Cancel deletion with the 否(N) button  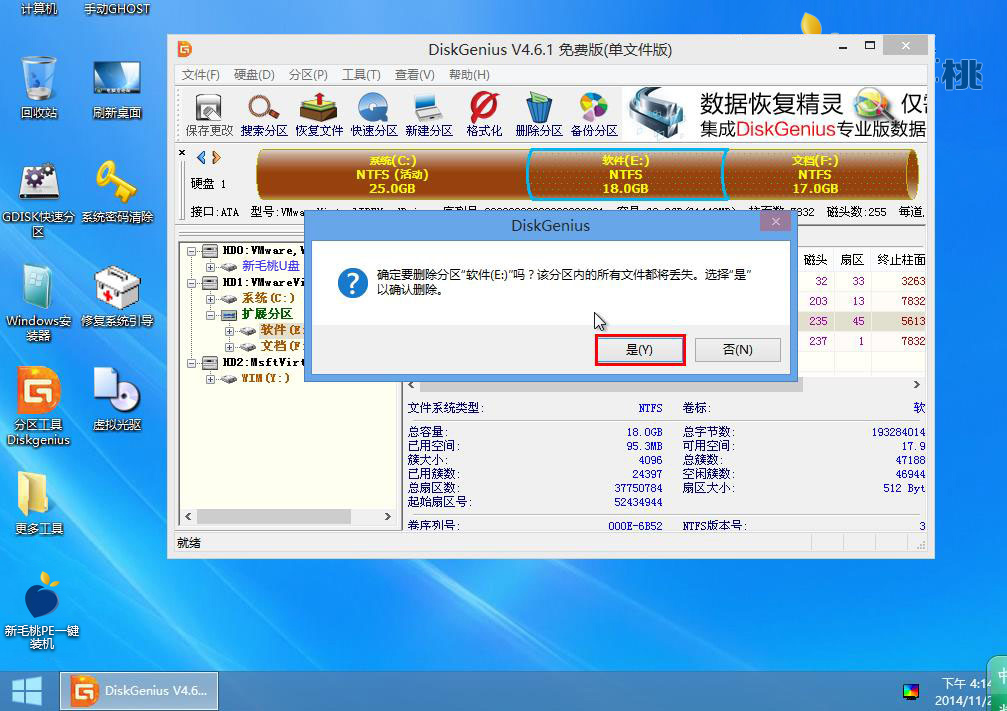(x=737, y=350)
